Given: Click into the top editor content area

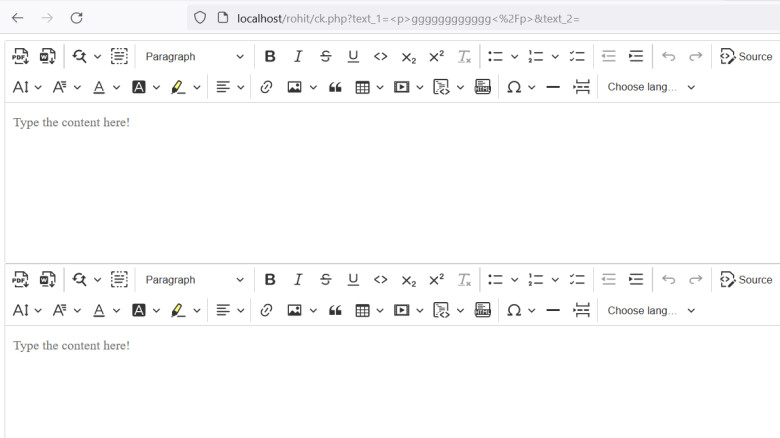Looking at the screenshot, I should point(392,182).
